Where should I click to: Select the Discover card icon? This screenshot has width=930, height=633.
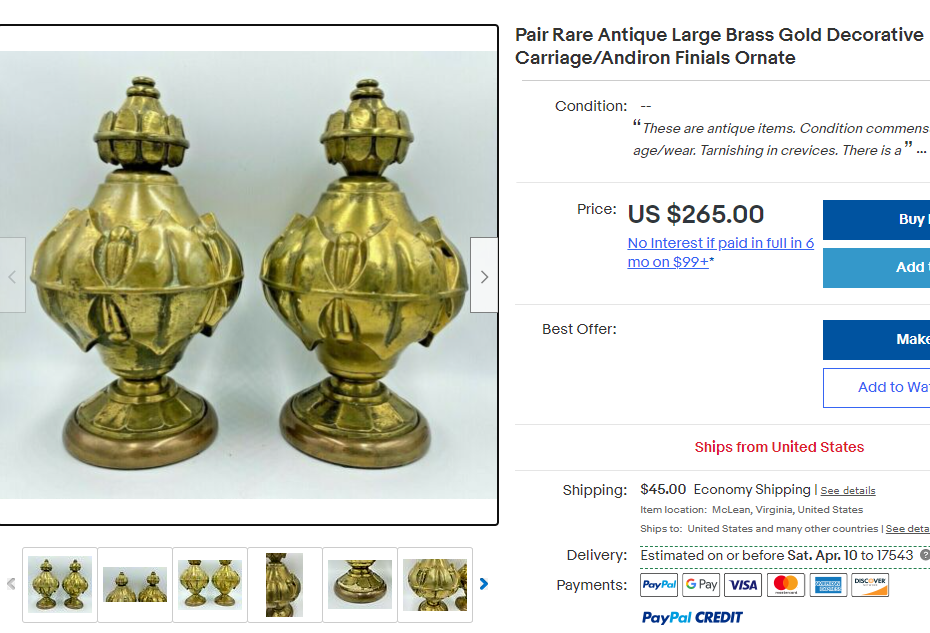[870, 585]
